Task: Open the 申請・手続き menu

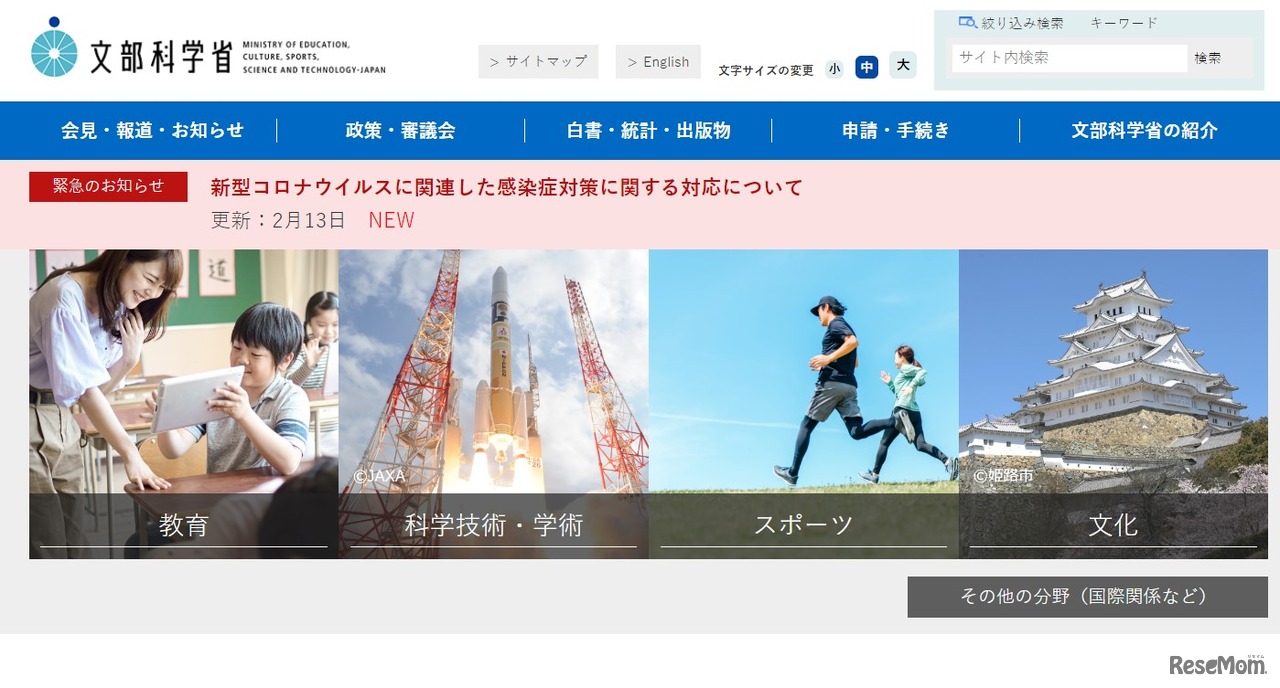Action: click(x=894, y=130)
